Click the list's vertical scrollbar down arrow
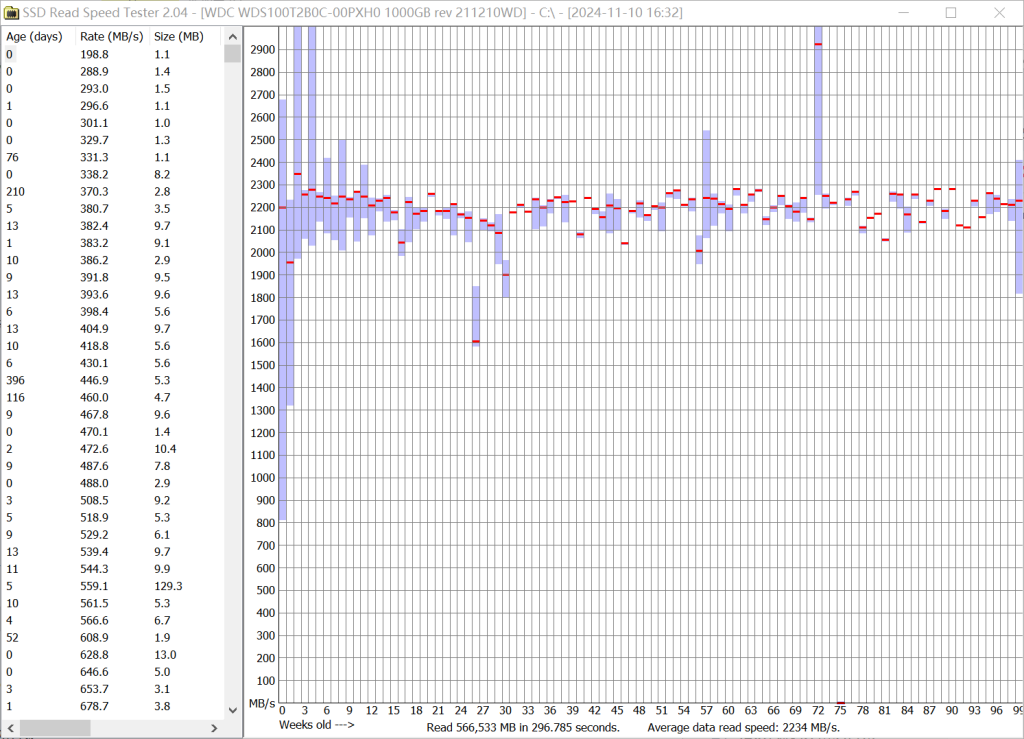 pyautogui.click(x=232, y=710)
